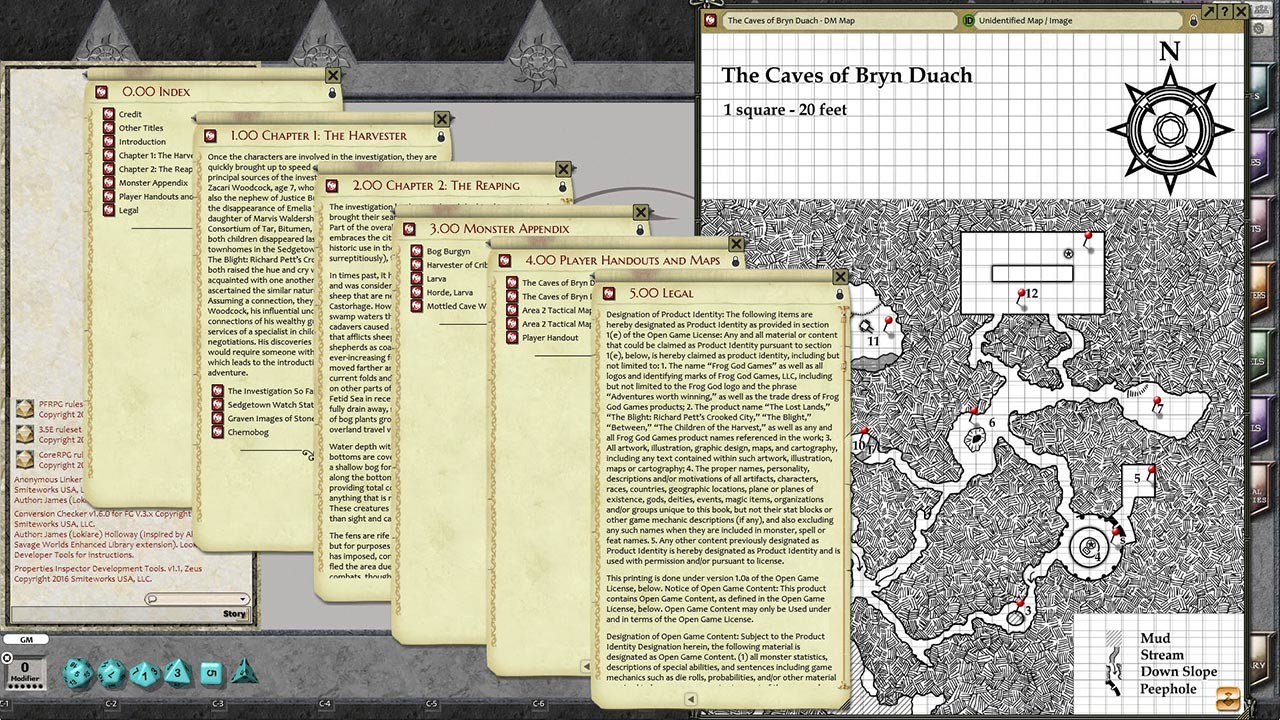The image size is (1280, 720).
Task: Open the Credit story link icon
Action: (109, 115)
